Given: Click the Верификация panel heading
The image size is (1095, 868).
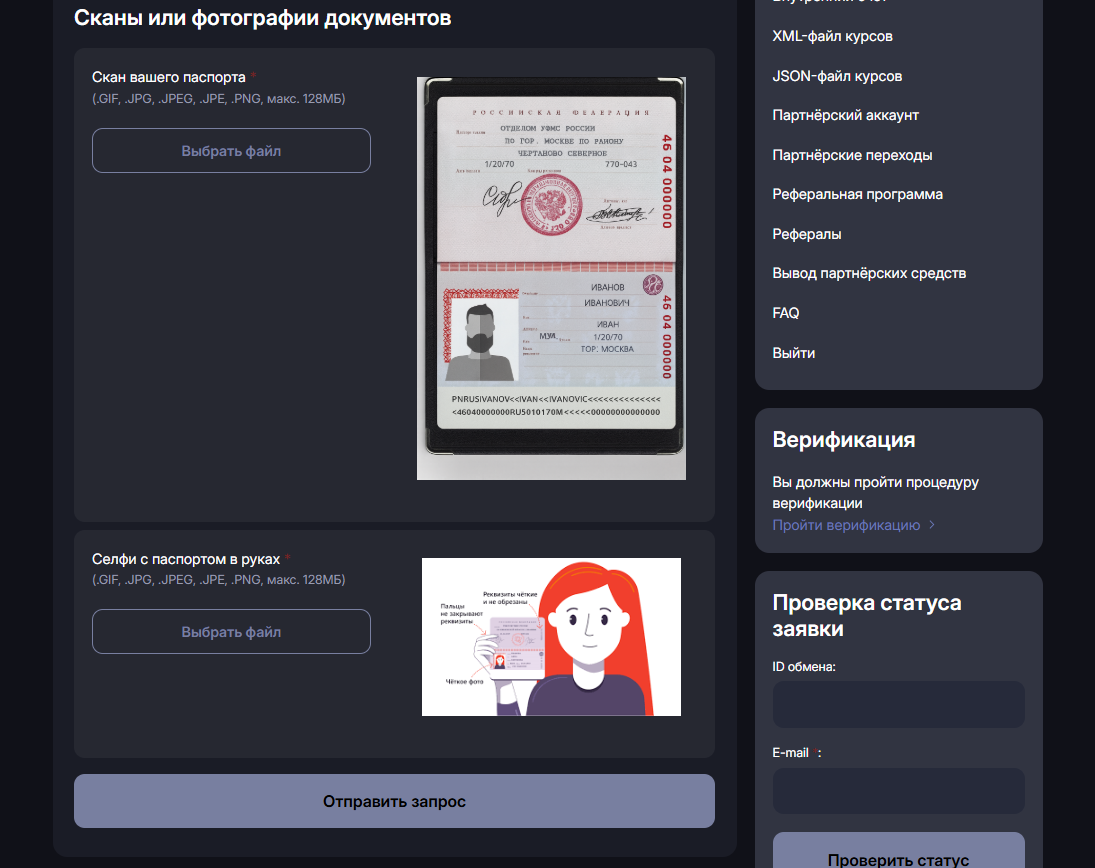Looking at the screenshot, I should [x=843, y=440].
